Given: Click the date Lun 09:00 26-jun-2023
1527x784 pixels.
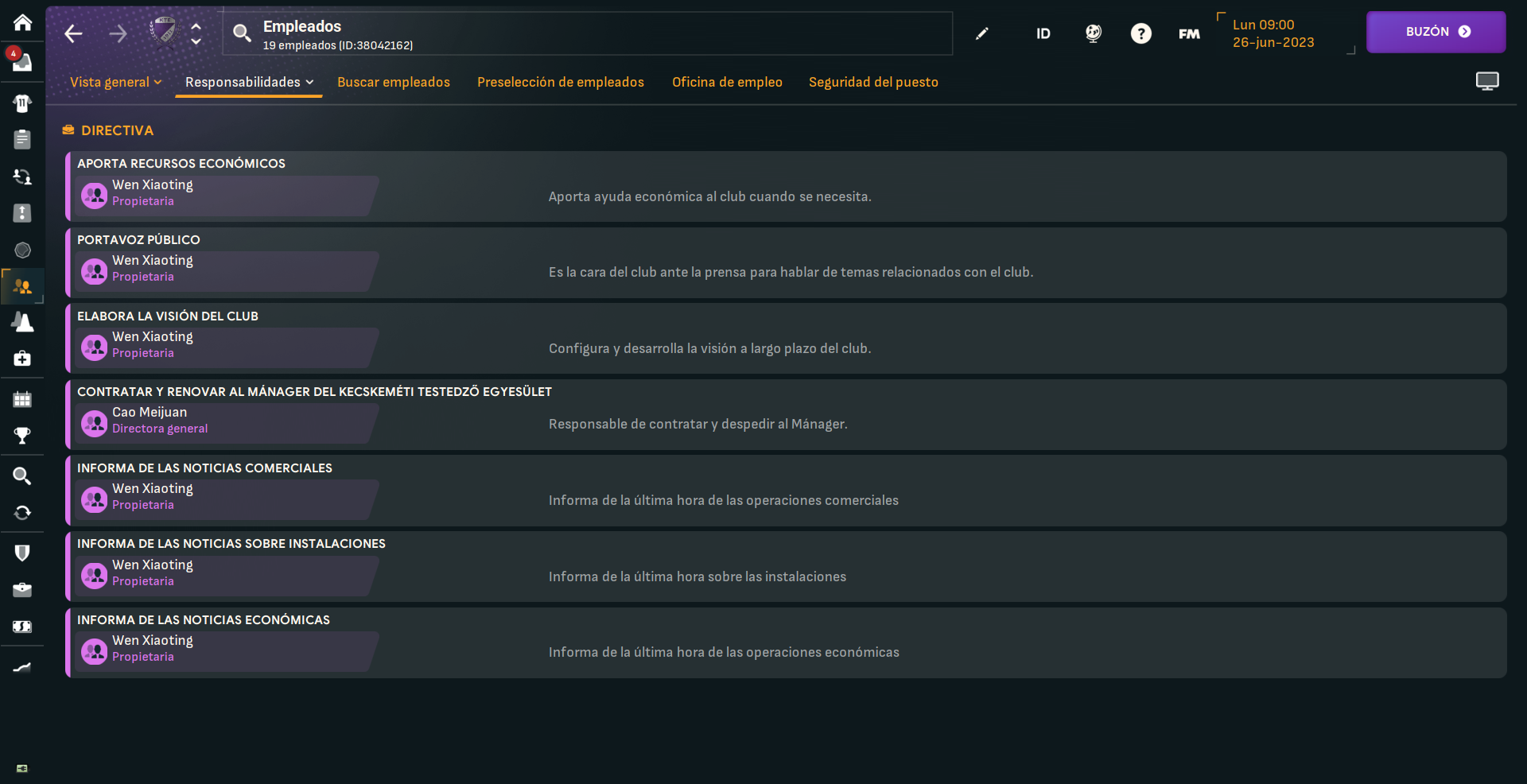Looking at the screenshot, I should [x=1273, y=33].
